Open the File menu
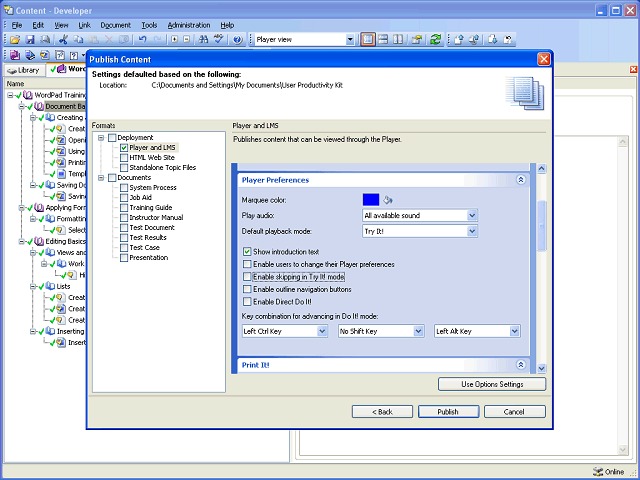 (17, 25)
